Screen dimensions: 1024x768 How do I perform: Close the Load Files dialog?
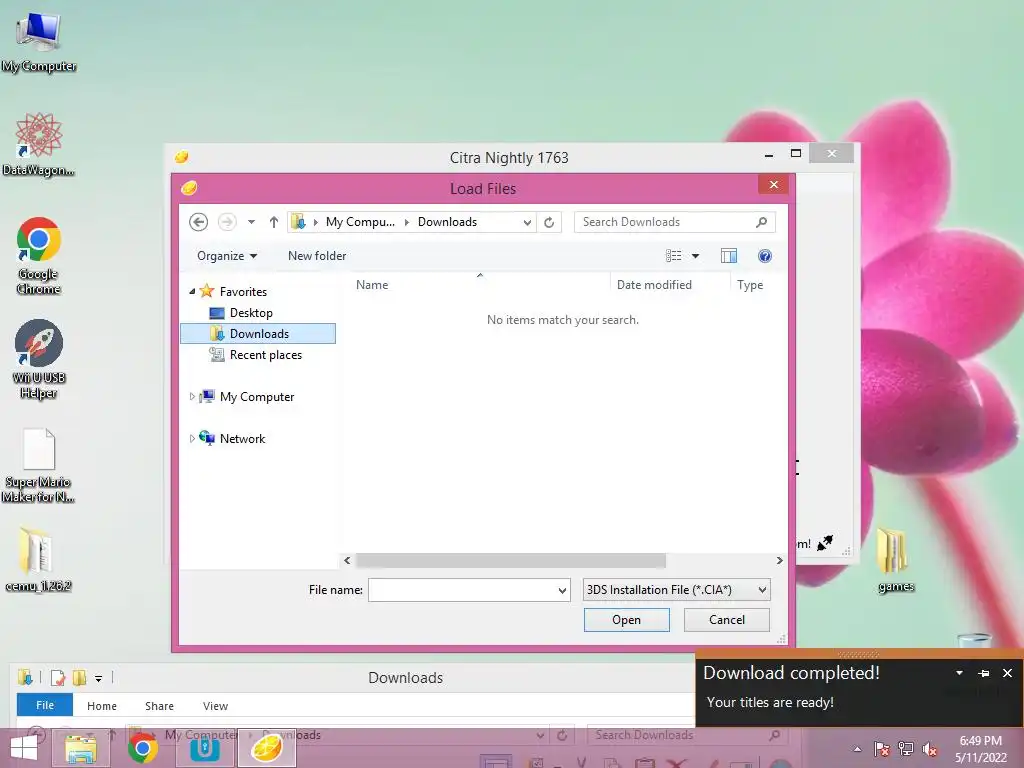point(774,185)
